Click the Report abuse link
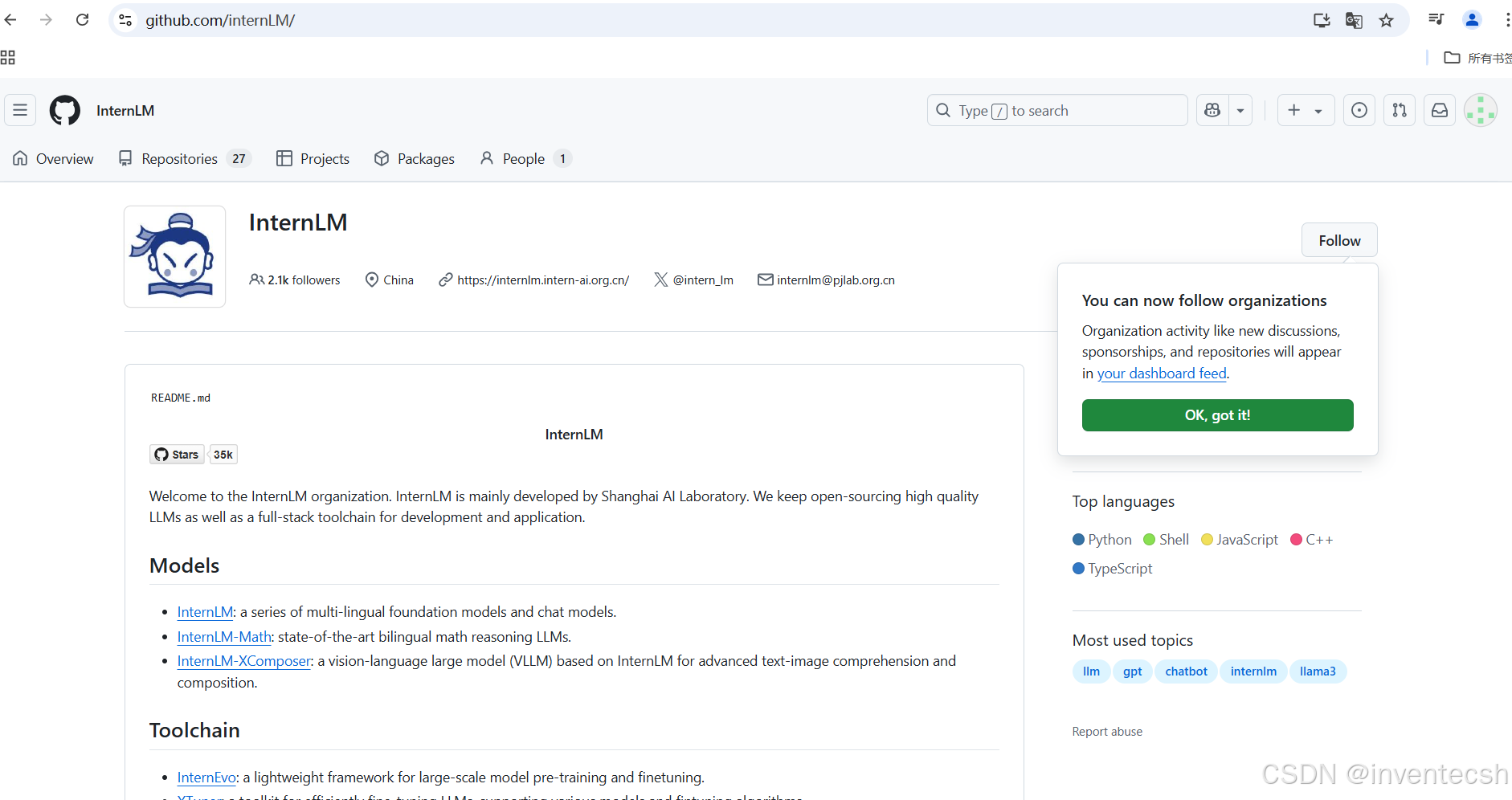 pos(1107,732)
